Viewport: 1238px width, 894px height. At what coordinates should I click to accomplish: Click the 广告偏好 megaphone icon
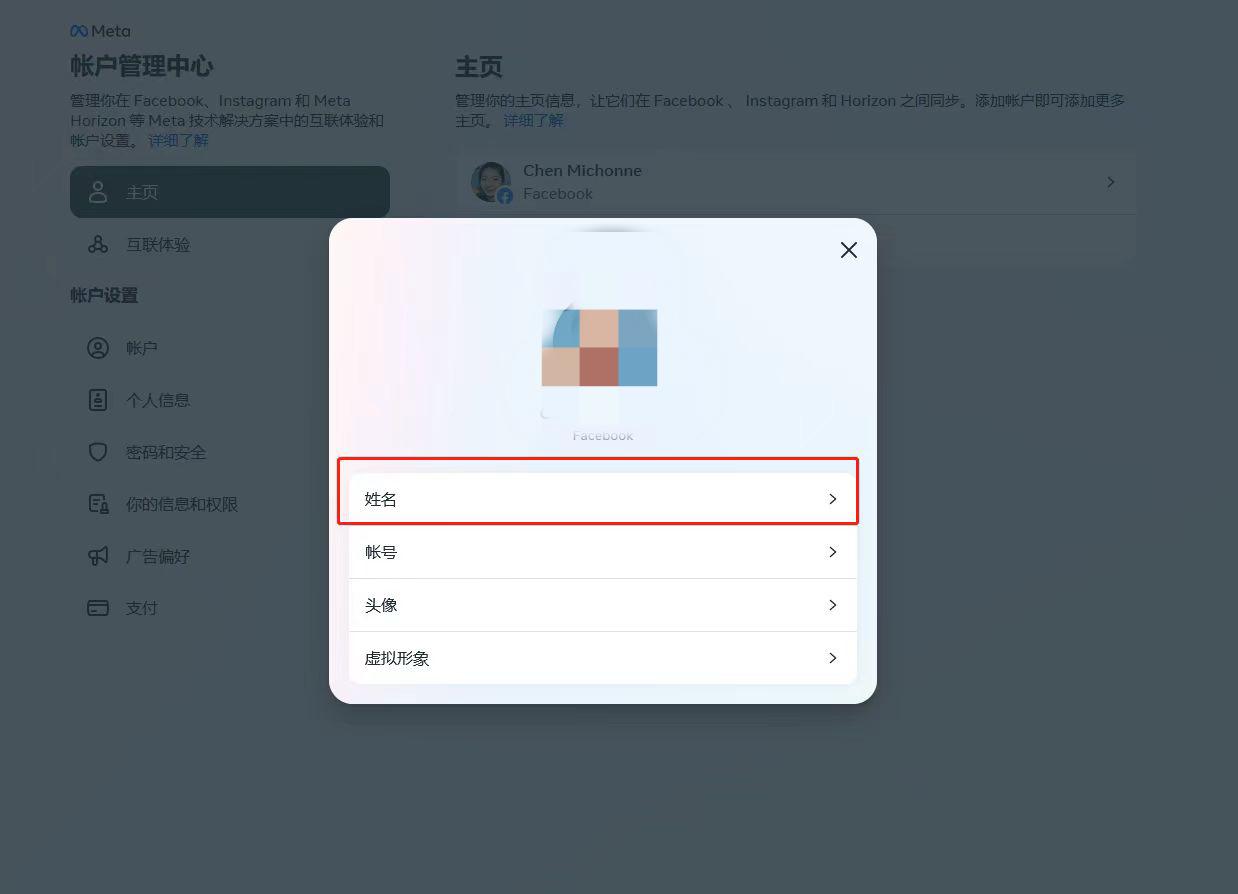coord(98,556)
